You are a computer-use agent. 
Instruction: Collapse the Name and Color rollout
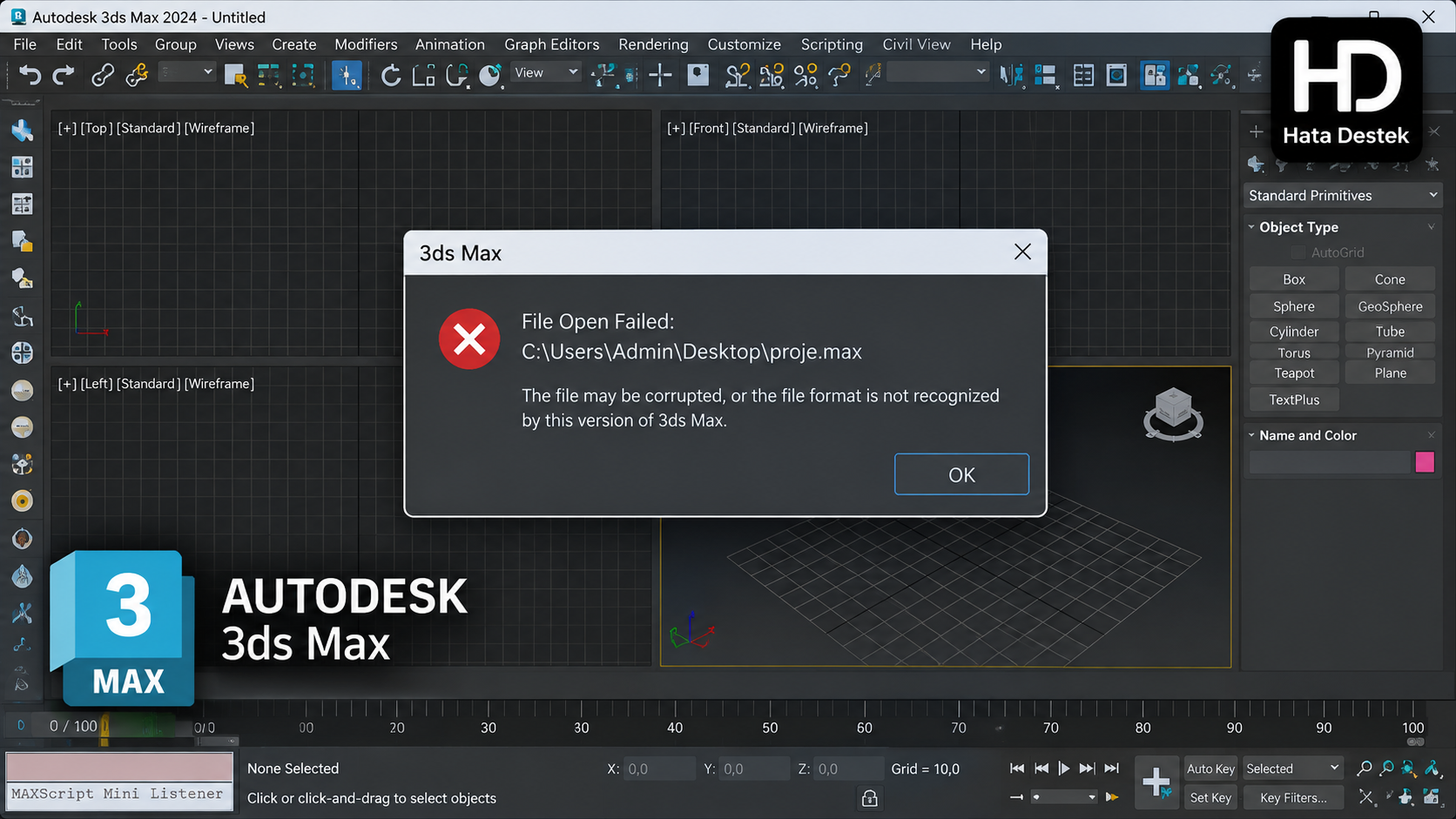point(1307,435)
